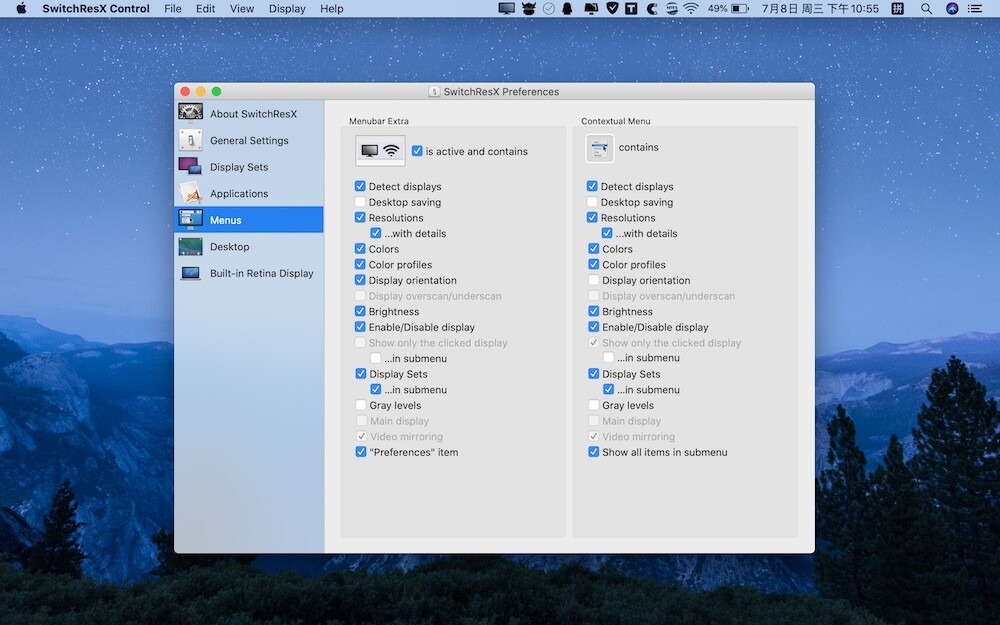Screen dimensions: 1000x625
Task: Click the title bar SwitchResX Preferences document icon
Action: coord(434,91)
